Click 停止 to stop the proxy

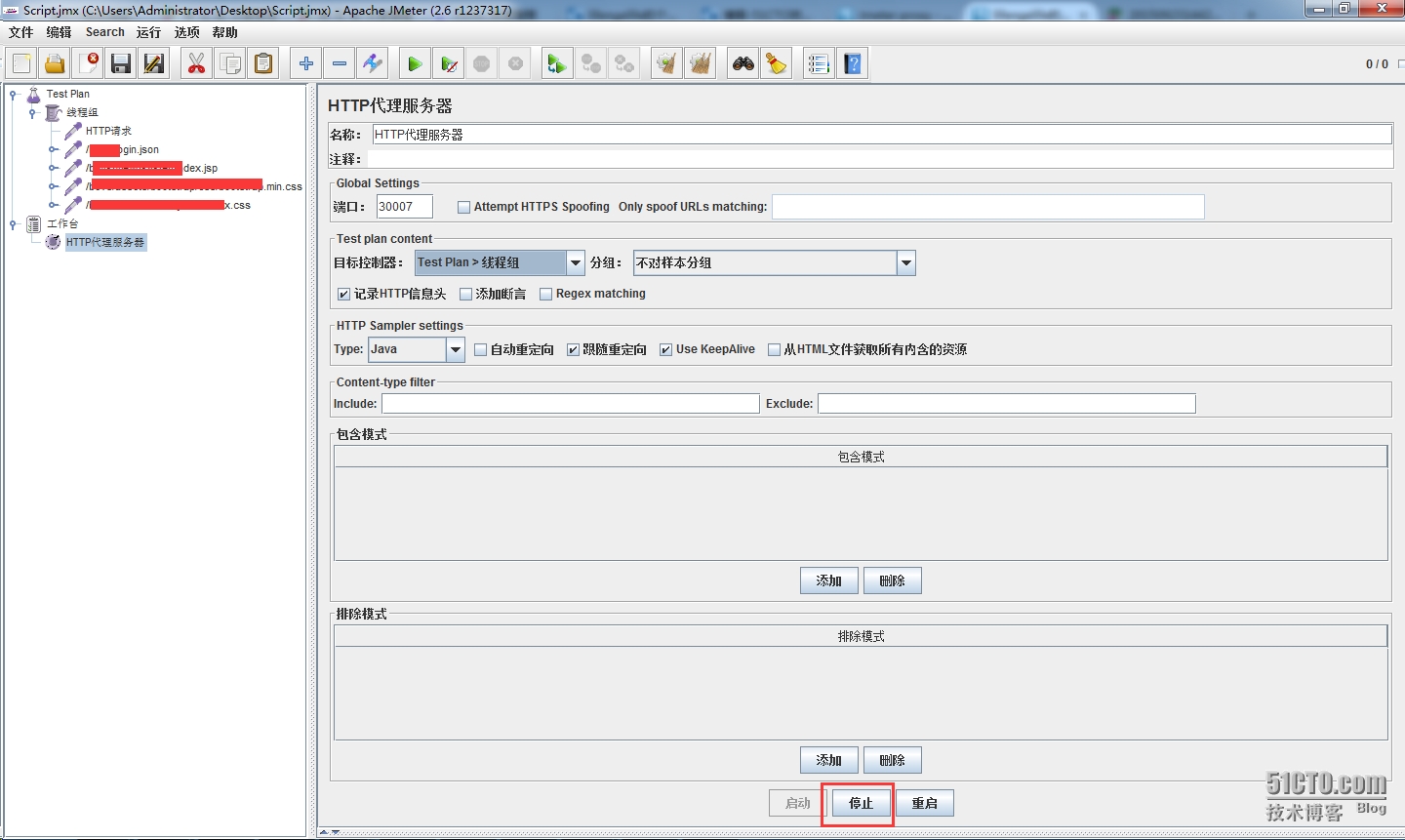861,803
